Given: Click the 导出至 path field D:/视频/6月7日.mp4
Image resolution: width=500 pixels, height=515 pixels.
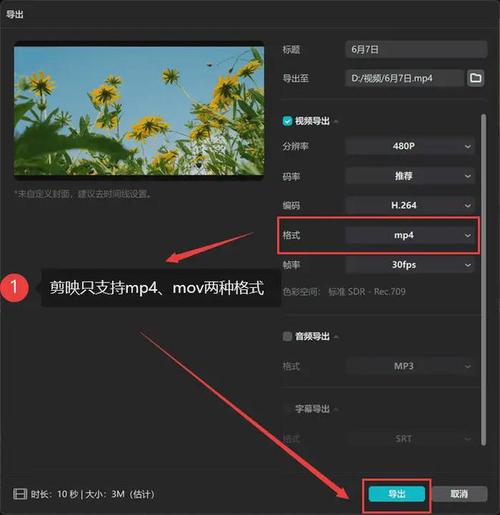Looking at the screenshot, I should 404,78.
